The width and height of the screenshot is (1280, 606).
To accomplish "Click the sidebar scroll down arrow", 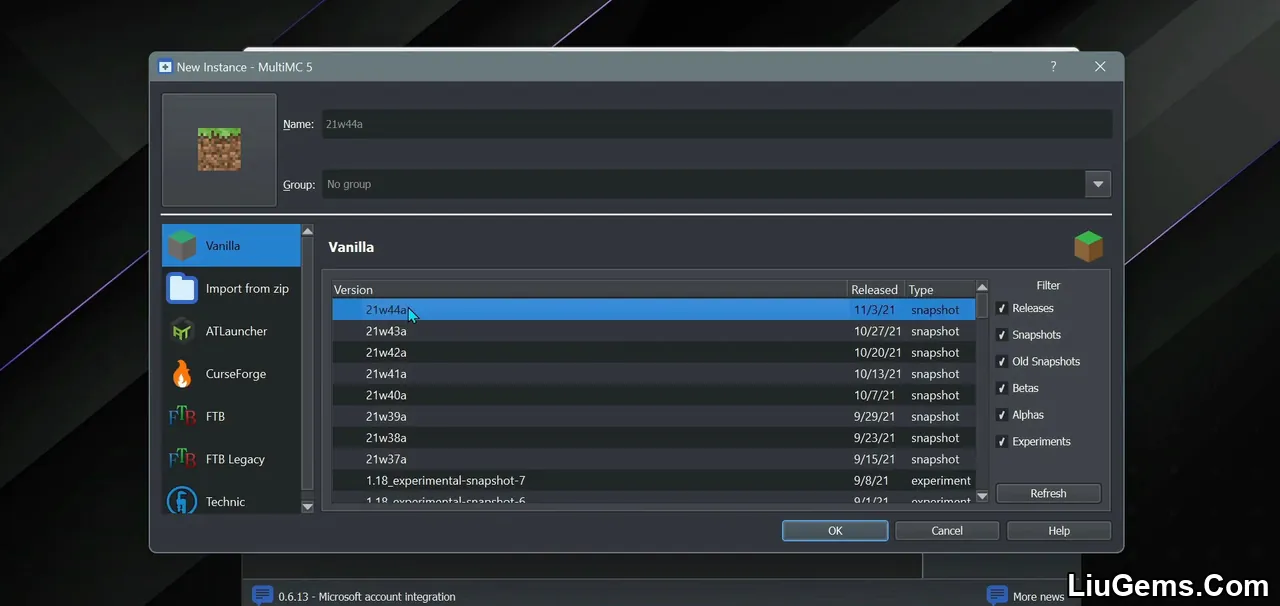I will tap(307, 507).
